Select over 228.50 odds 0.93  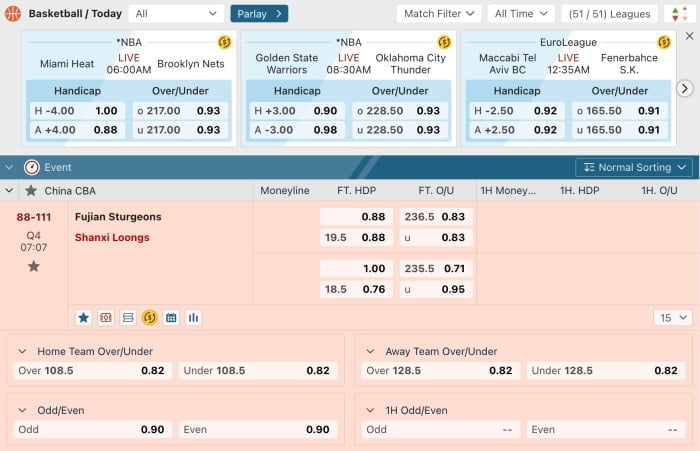click(400, 111)
